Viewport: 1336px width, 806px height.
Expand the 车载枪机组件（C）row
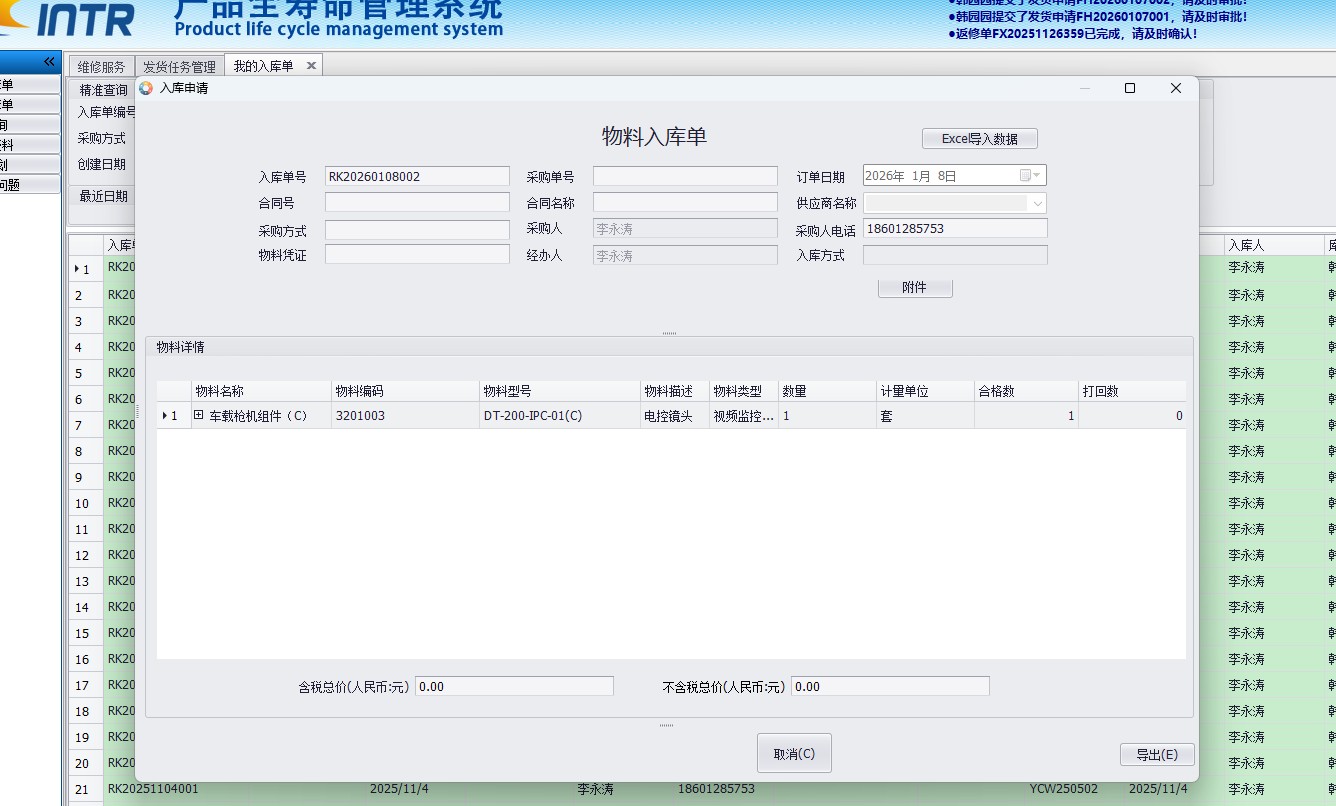pos(199,415)
